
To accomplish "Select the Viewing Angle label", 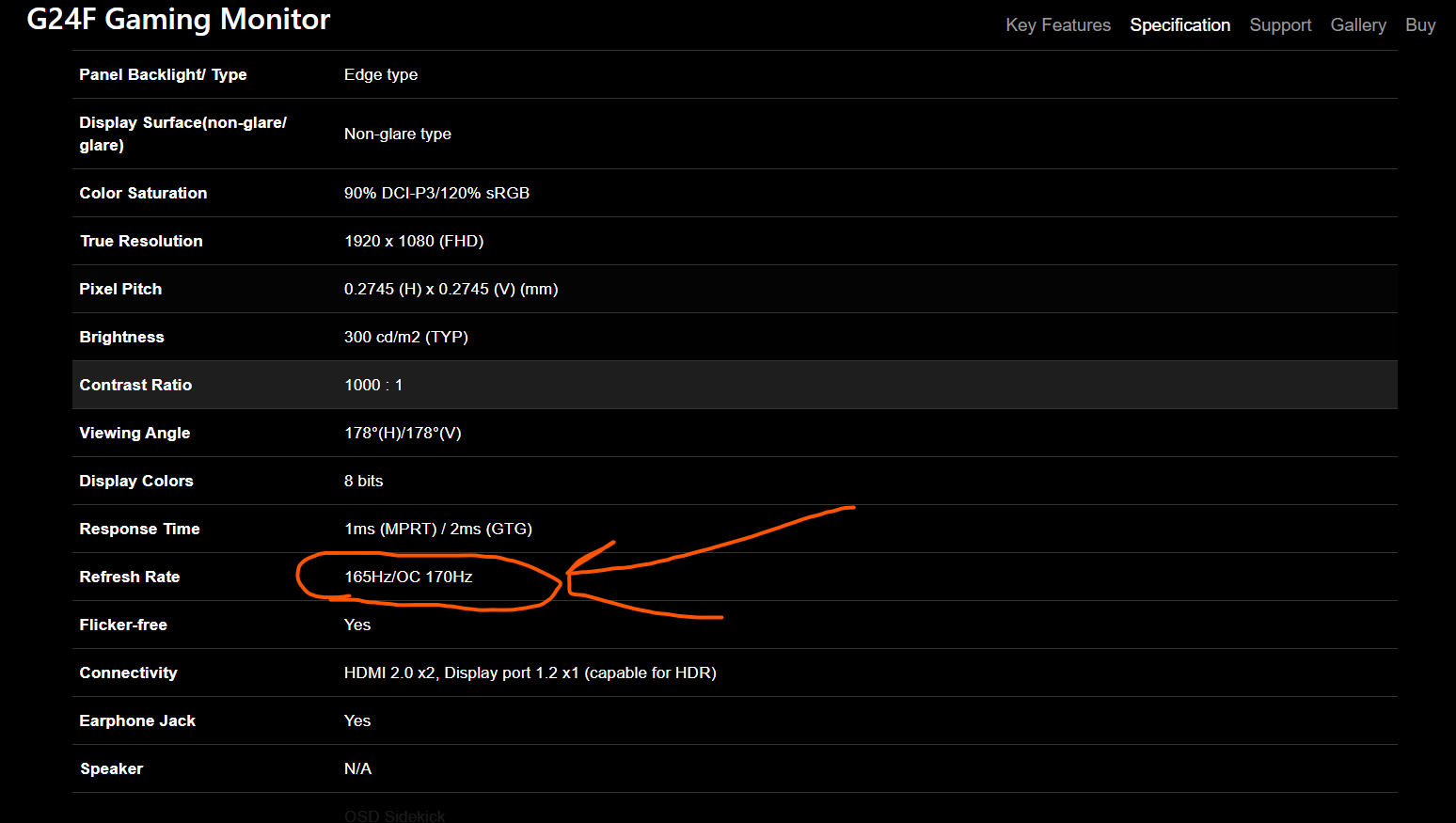I will tap(135, 433).
